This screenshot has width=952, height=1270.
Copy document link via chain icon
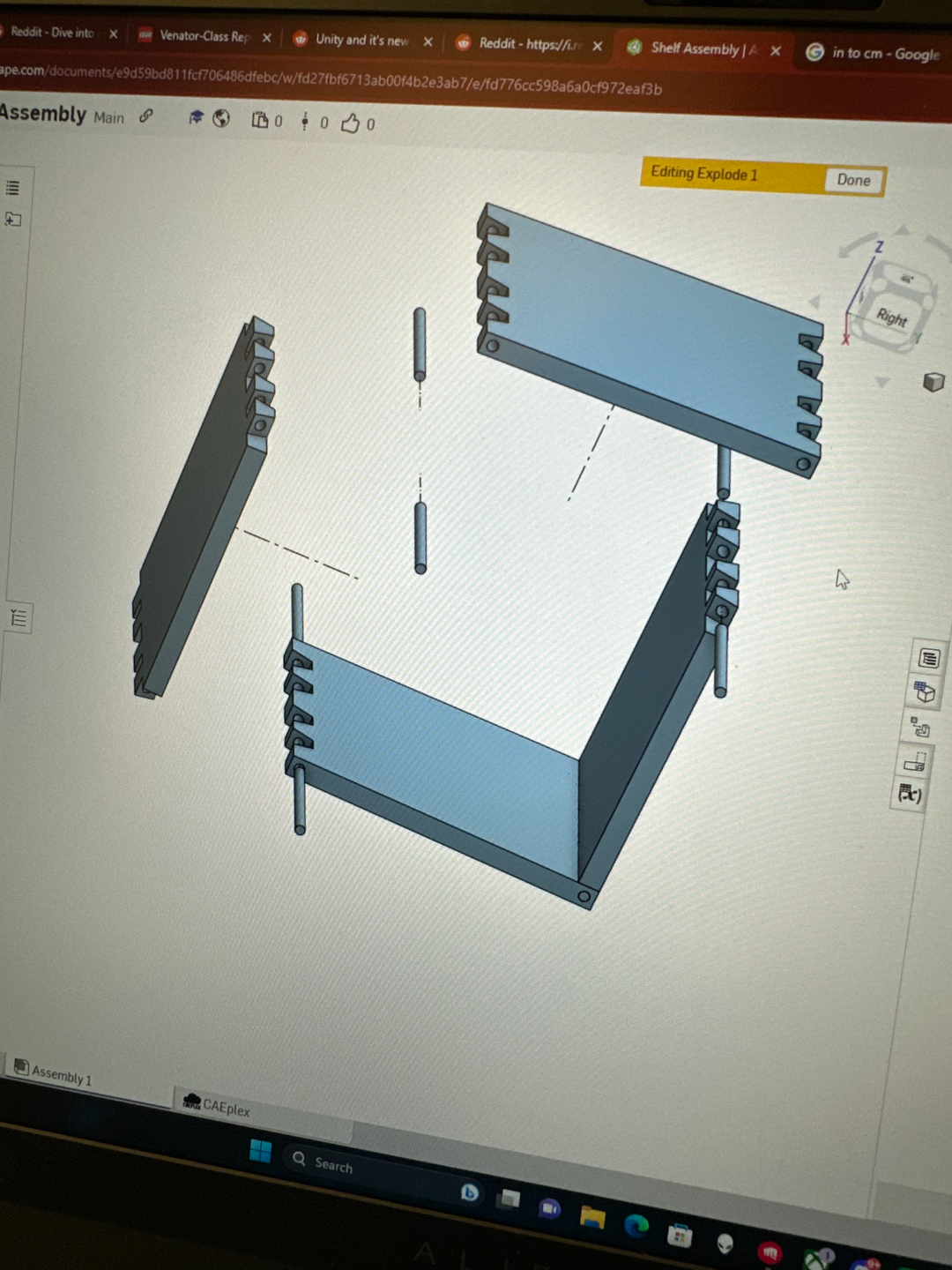(146, 116)
